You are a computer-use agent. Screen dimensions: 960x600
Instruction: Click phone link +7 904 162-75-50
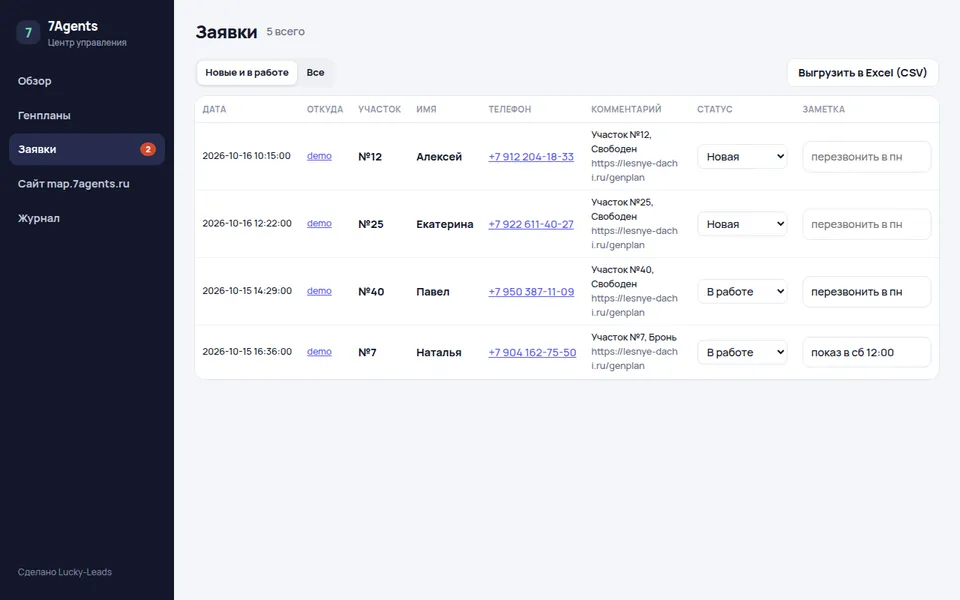[532, 352]
